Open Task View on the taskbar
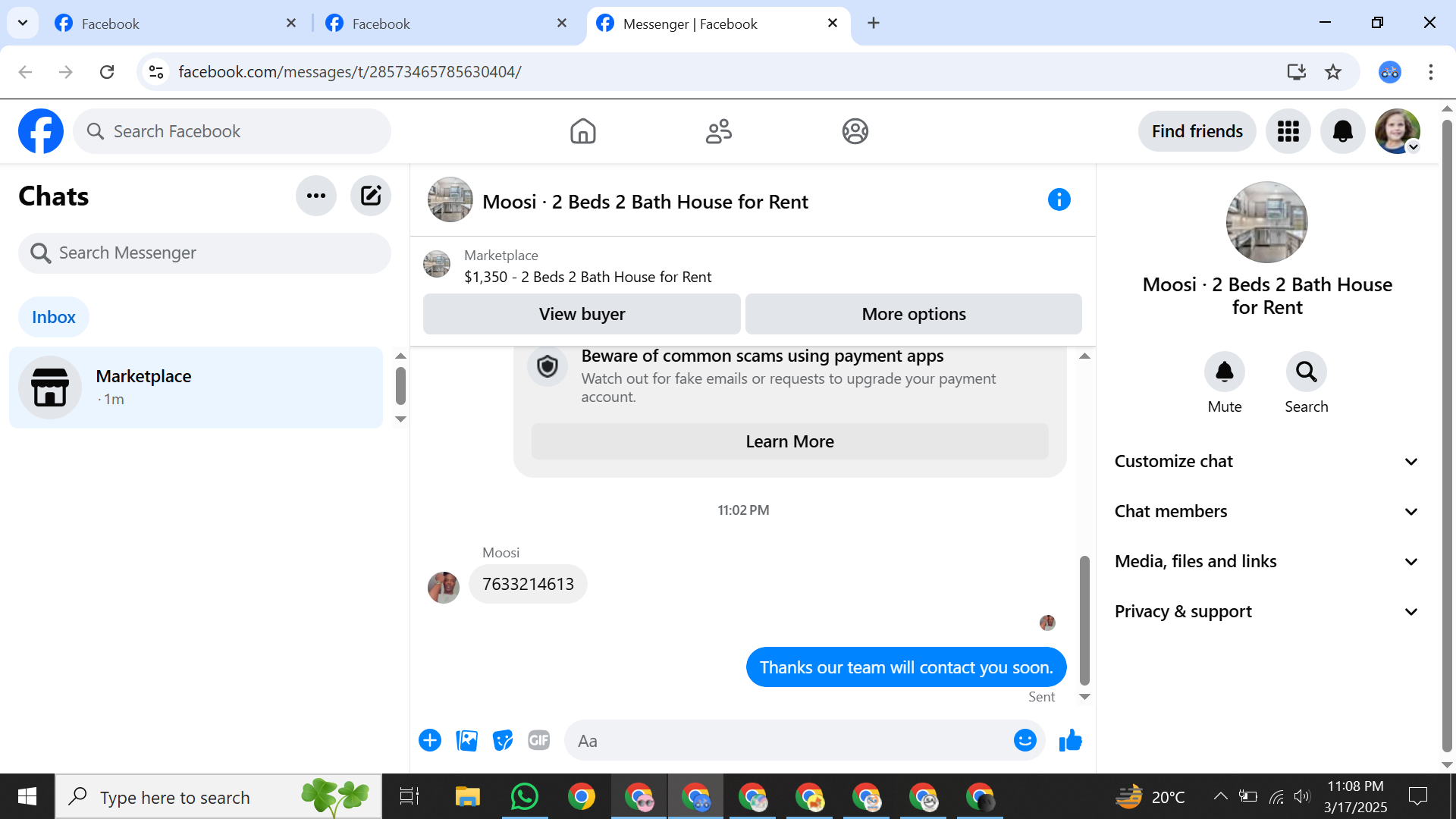This screenshot has width=1456, height=819. pyautogui.click(x=409, y=796)
